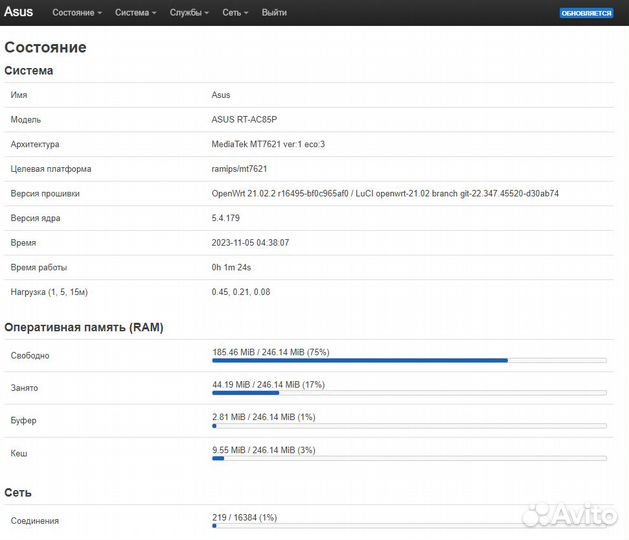This screenshot has height=540, width=629.
Task: Expand the Система navigation menu
Action: [x=136, y=12]
